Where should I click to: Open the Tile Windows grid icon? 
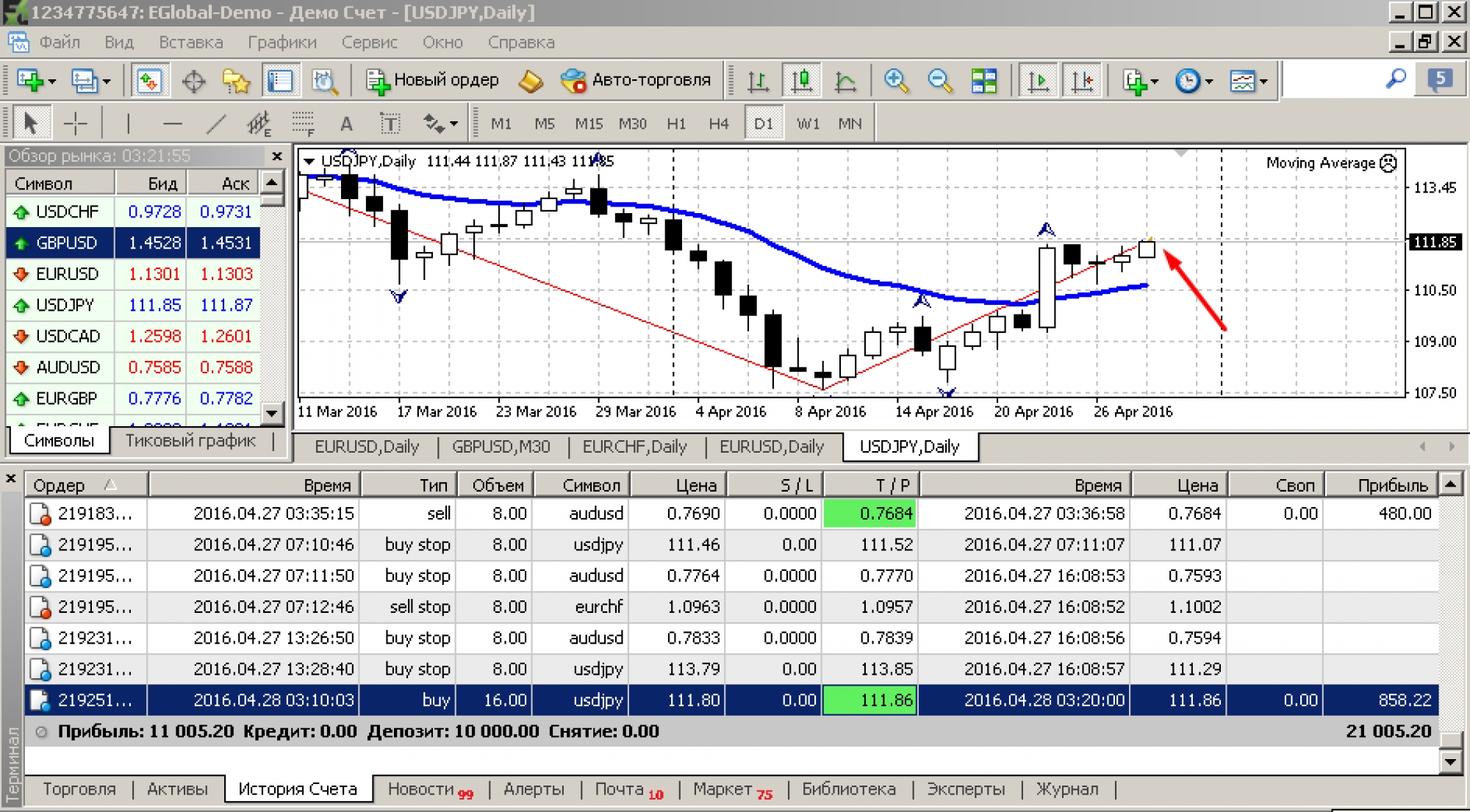[x=983, y=81]
